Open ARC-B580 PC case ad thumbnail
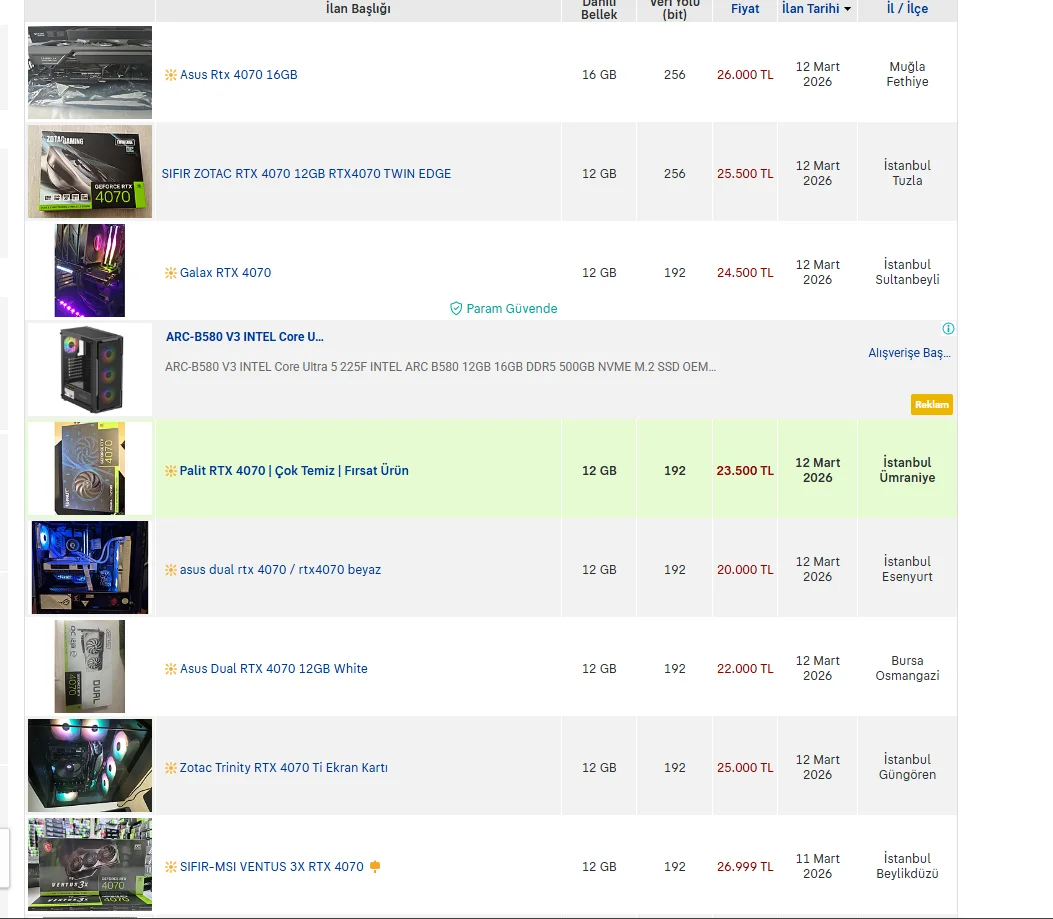 click(90, 369)
